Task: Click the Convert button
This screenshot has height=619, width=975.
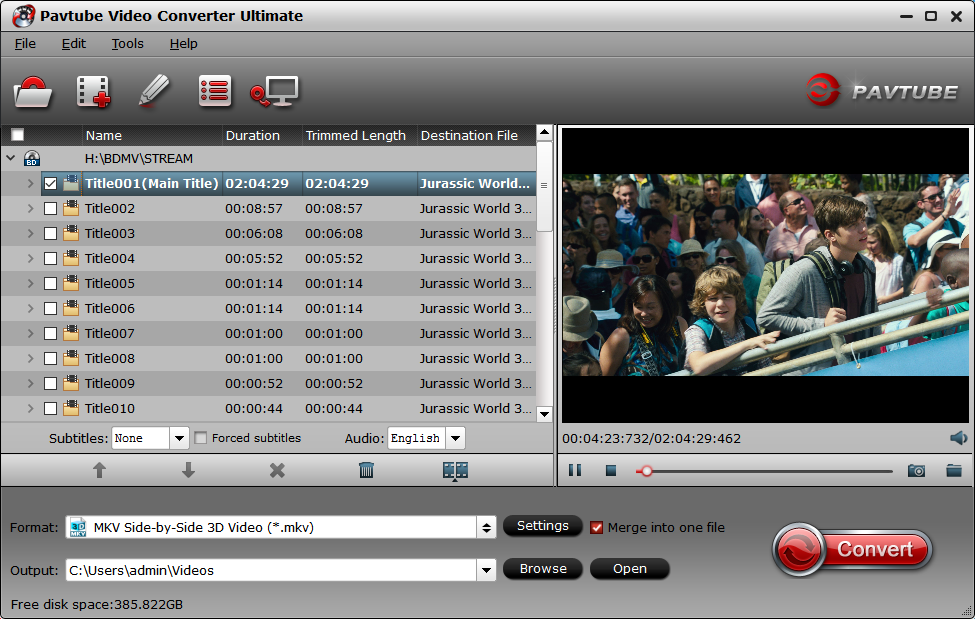Action: point(852,549)
